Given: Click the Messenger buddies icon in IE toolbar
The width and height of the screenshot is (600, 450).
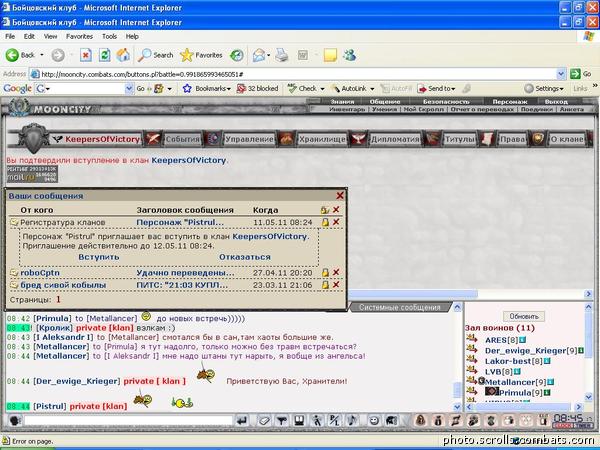Looking at the screenshot, I should (x=349, y=55).
